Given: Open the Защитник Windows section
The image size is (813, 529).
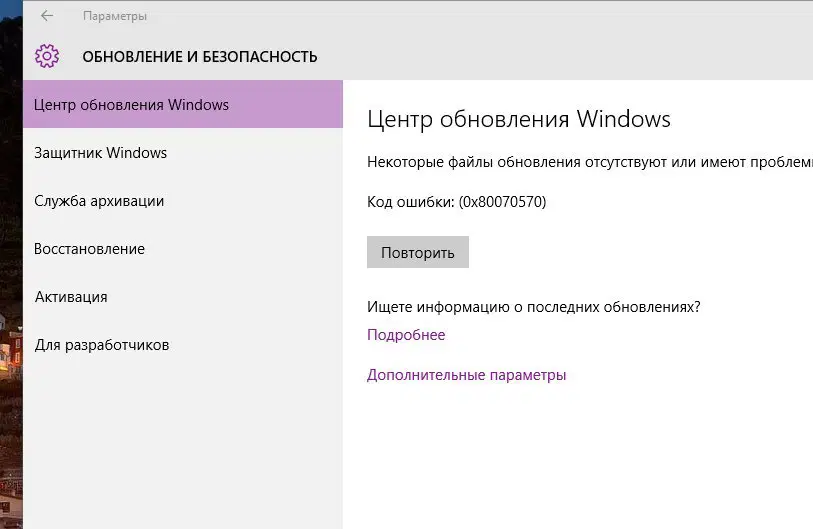Looking at the screenshot, I should coord(100,153).
